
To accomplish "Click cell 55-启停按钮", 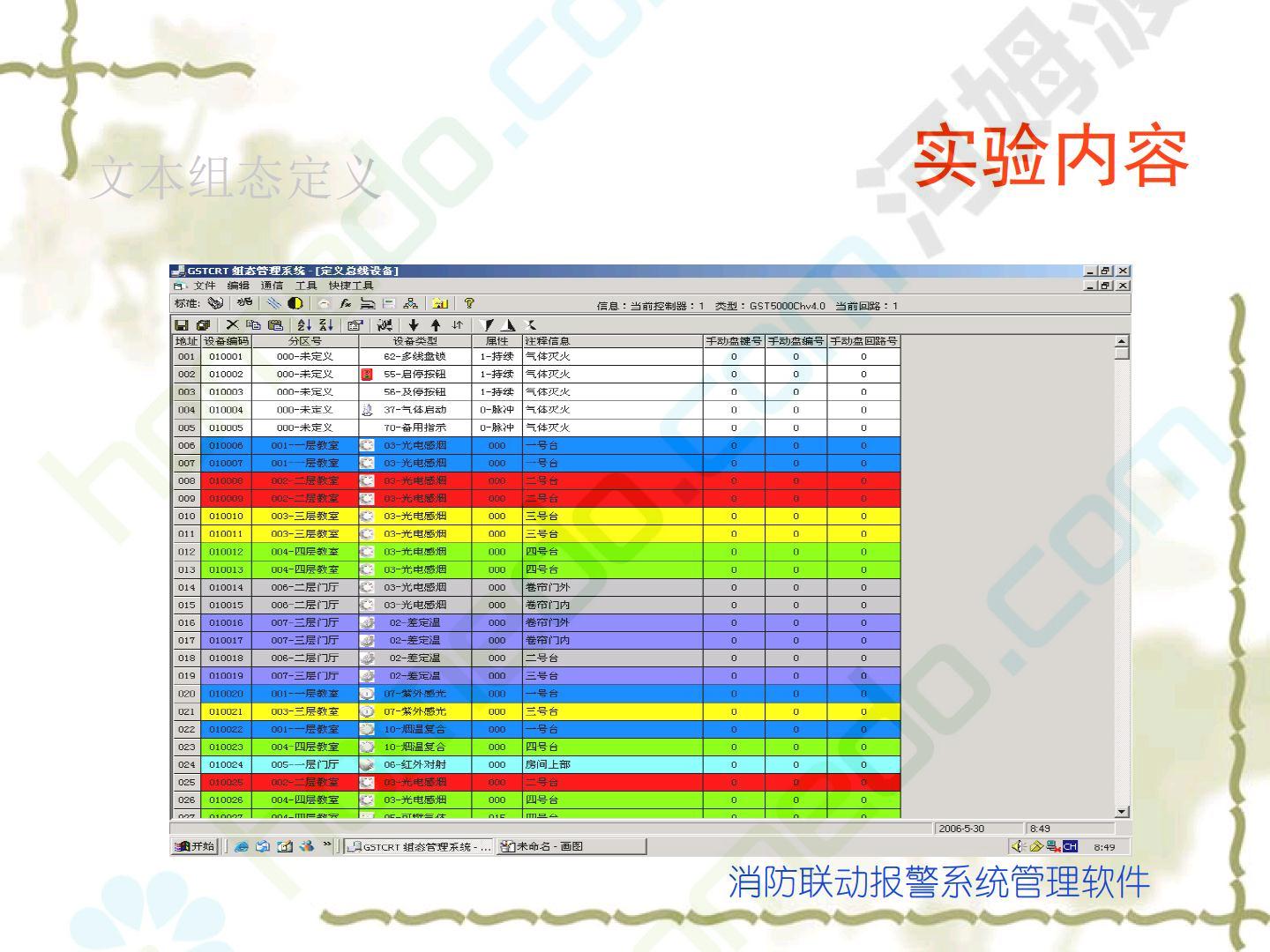I will coord(415,375).
